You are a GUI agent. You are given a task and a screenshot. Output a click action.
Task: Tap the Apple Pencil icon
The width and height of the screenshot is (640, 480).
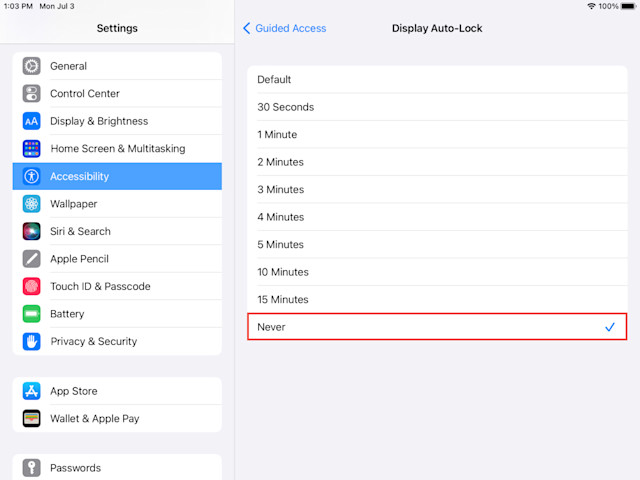pos(31,259)
